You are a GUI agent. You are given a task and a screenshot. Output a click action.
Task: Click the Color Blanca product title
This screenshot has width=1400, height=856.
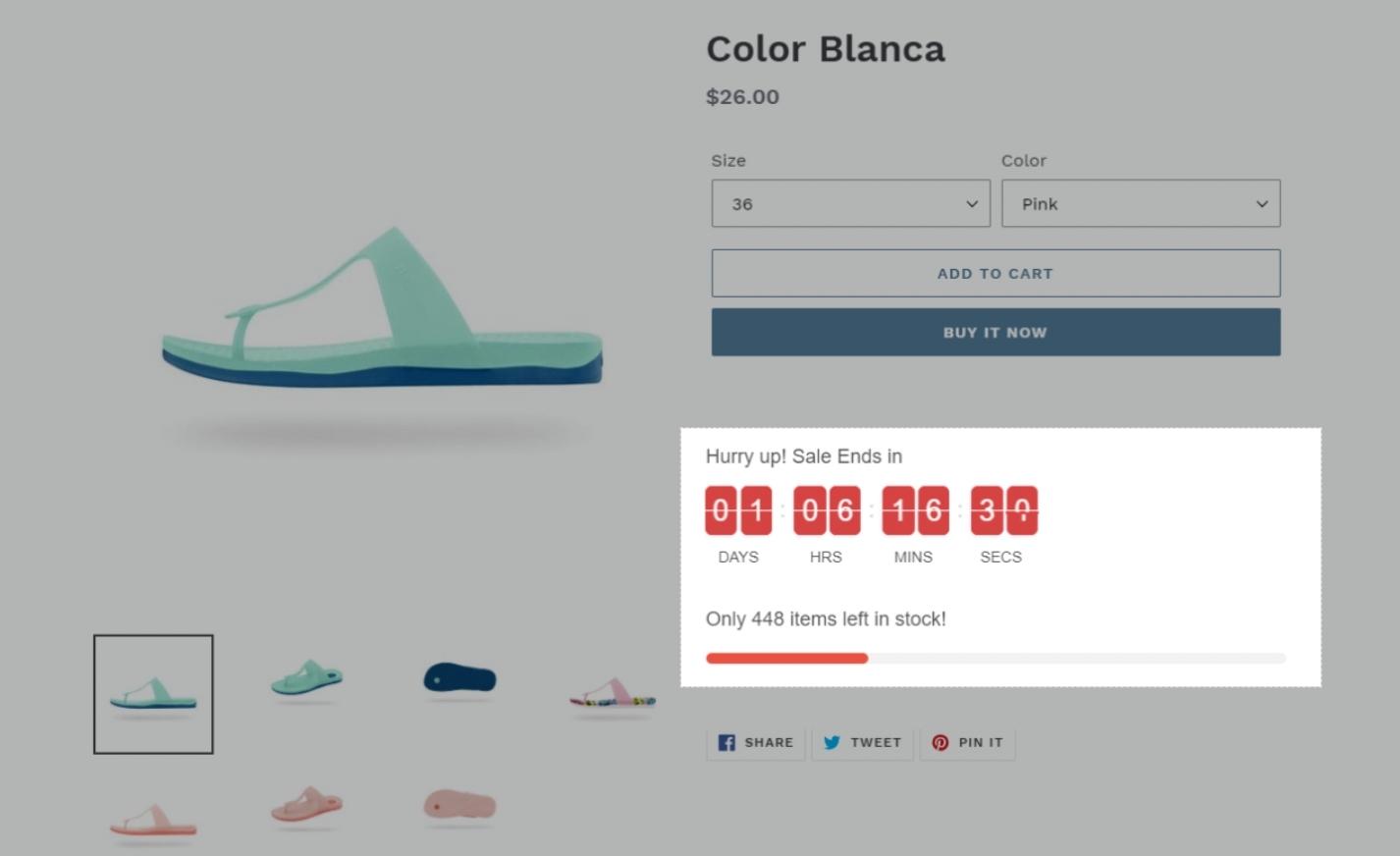click(x=825, y=49)
